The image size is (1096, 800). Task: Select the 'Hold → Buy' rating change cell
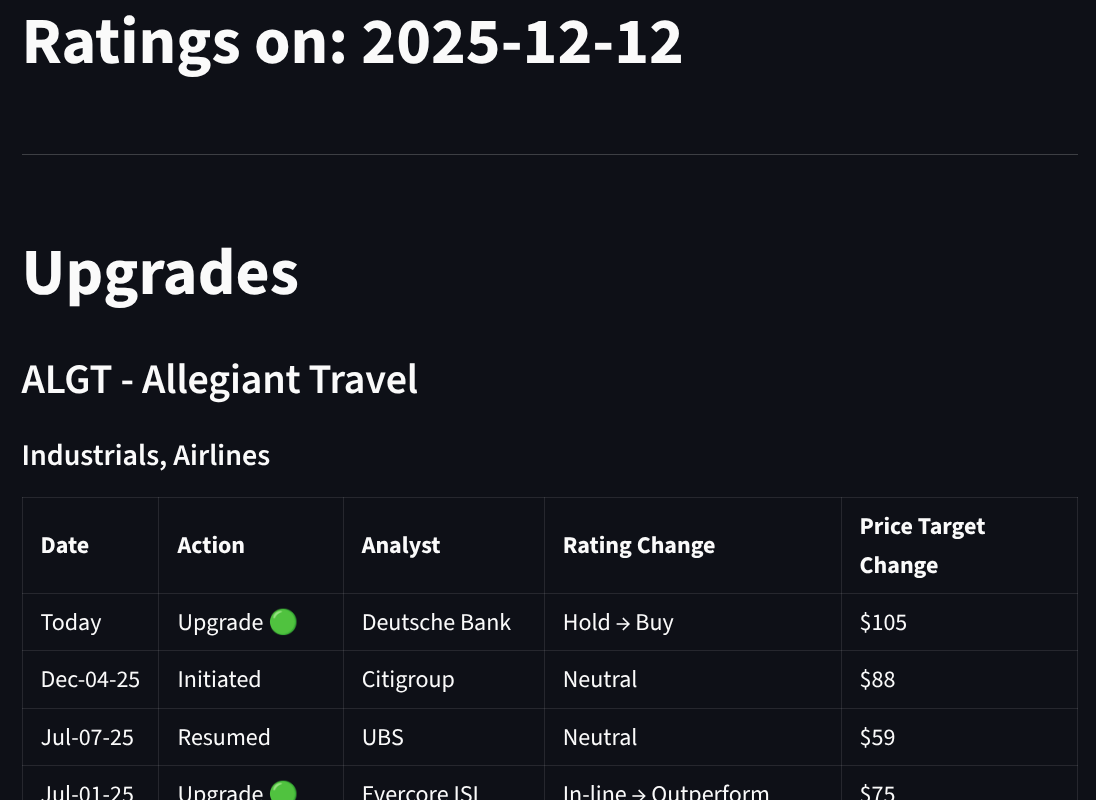point(618,622)
